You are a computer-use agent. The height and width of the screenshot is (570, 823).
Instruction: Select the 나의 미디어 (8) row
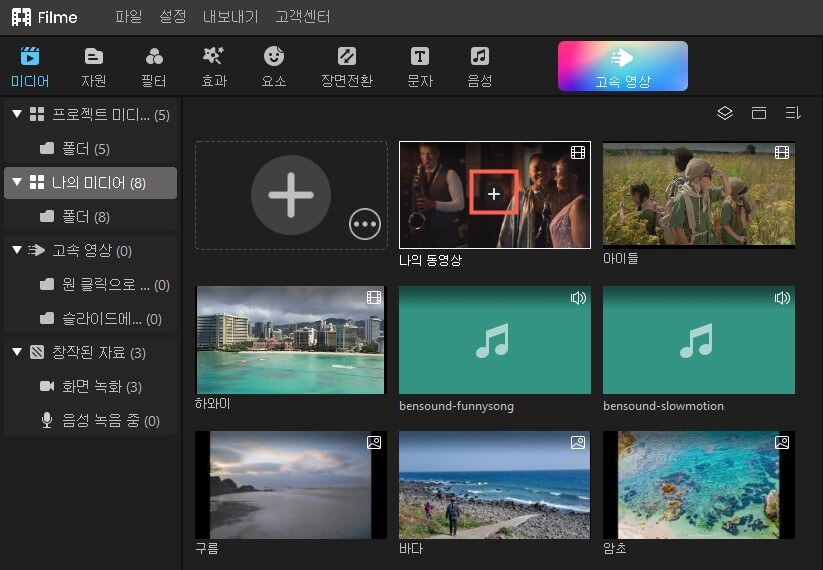click(90, 183)
